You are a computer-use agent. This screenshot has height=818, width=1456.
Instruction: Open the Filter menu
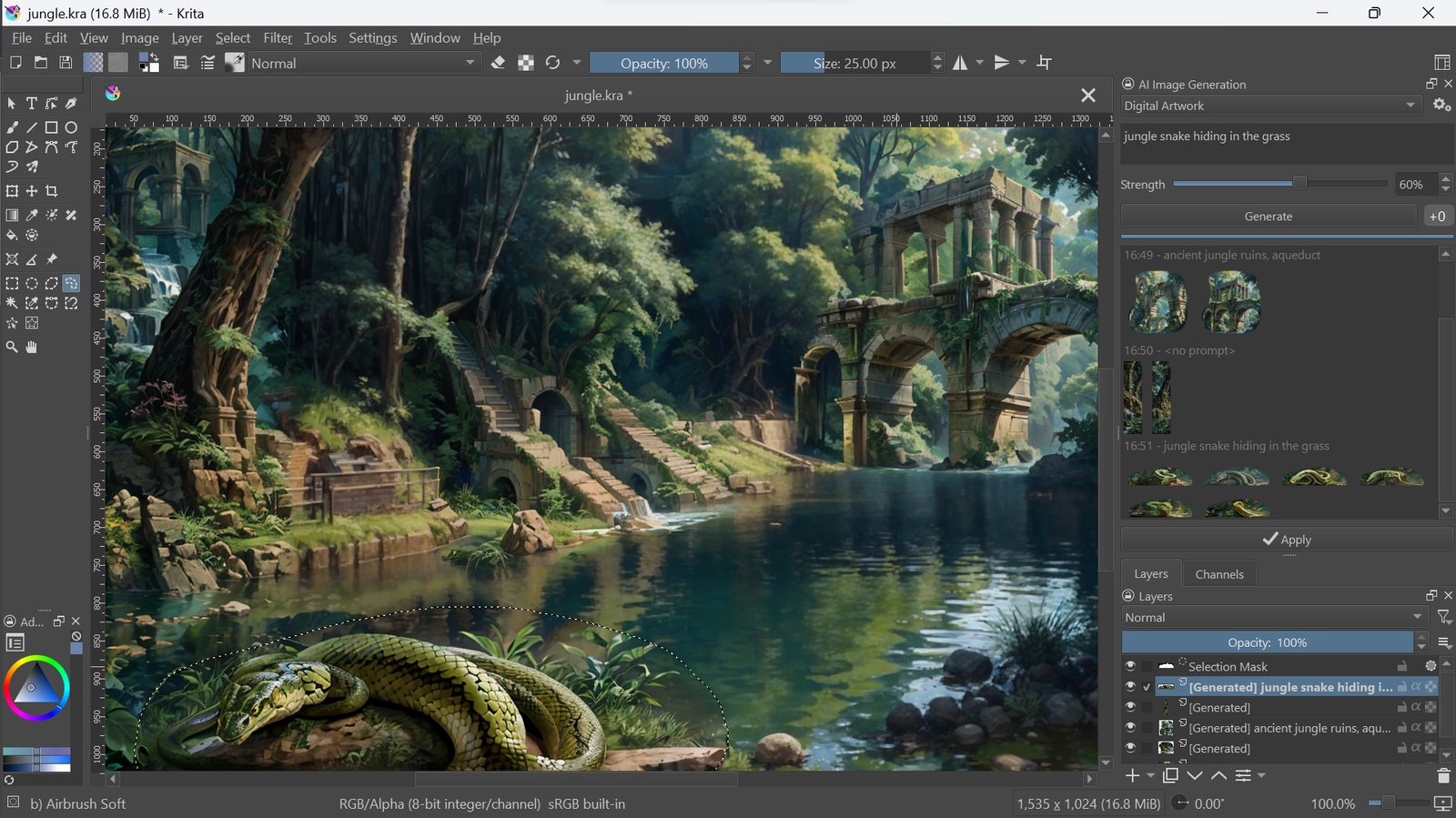[x=278, y=38]
